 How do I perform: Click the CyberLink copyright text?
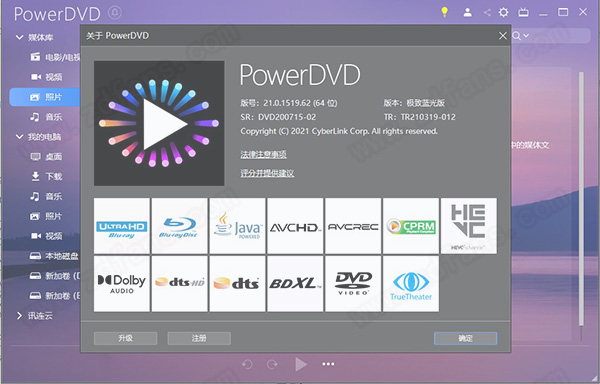(339, 131)
